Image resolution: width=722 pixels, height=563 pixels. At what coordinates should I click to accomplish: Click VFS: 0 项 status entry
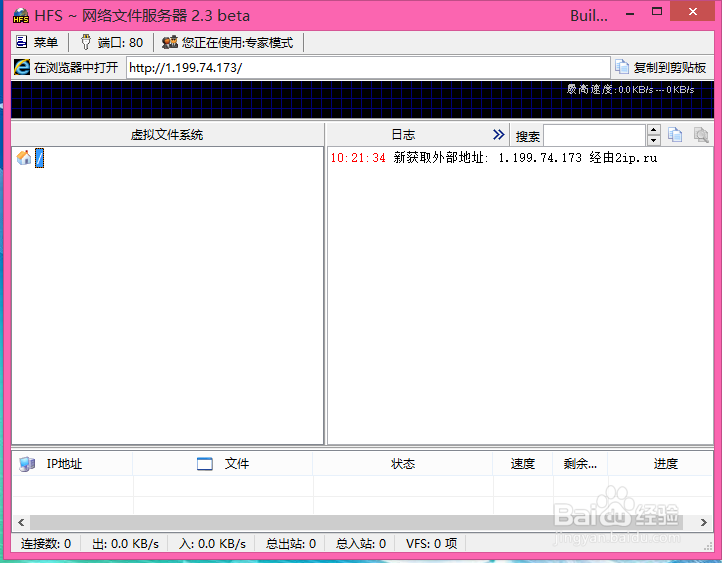click(x=431, y=544)
